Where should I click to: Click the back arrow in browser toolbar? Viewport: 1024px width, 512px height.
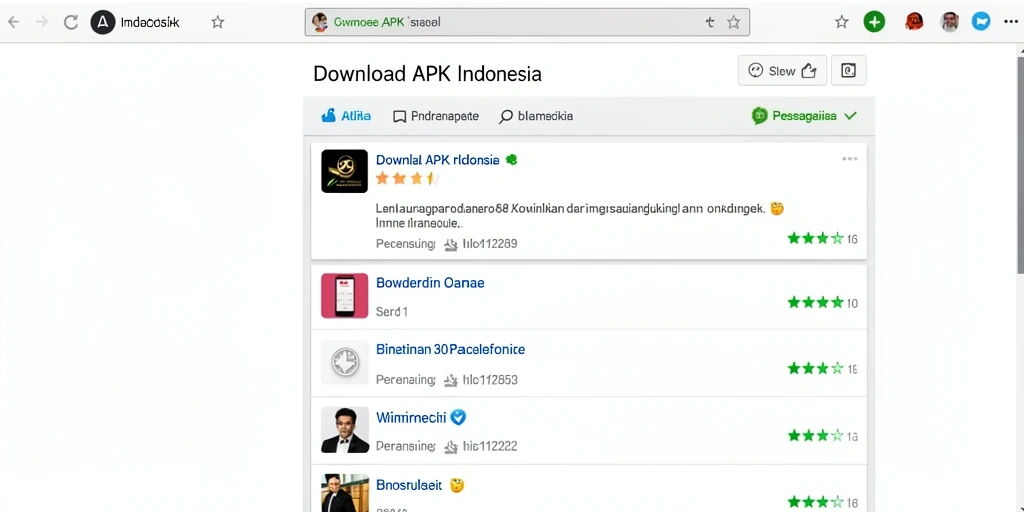(13, 22)
